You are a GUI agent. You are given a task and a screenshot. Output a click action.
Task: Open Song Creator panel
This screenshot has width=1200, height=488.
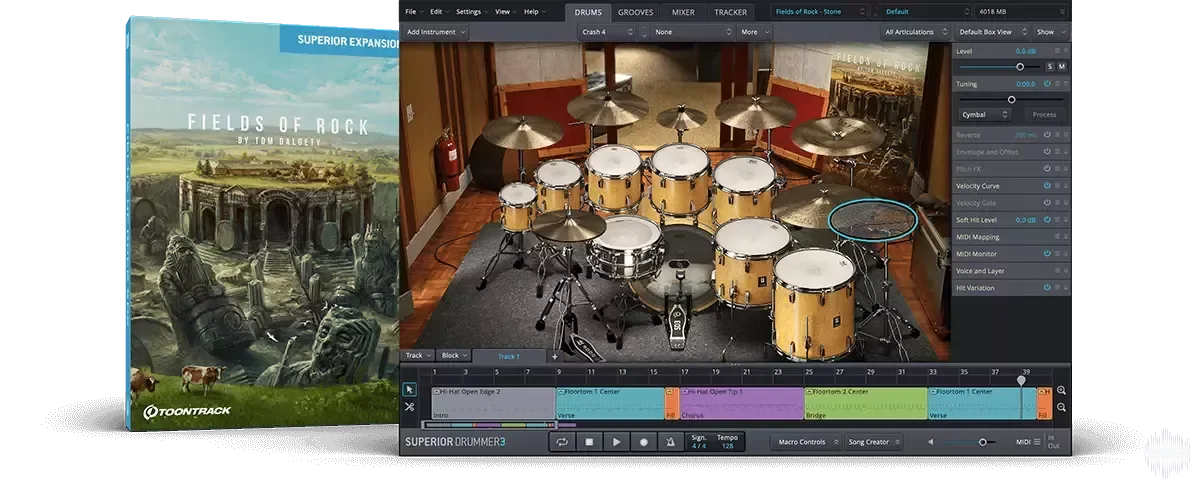(873, 442)
